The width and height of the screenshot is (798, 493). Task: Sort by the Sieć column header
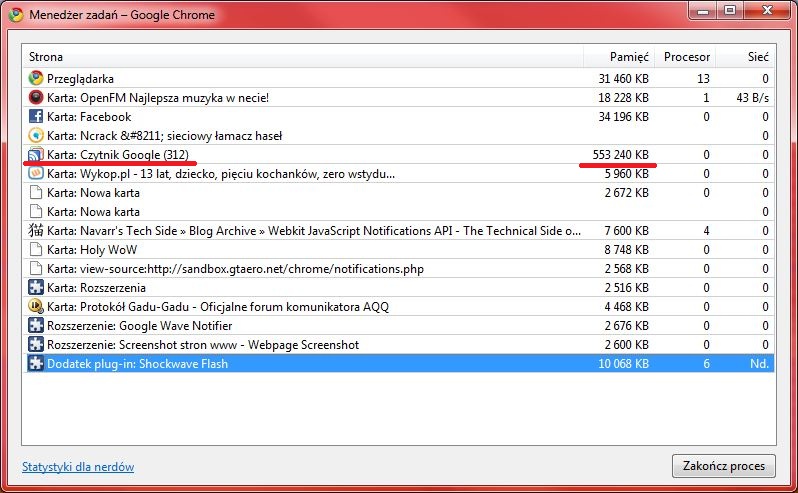coord(757,57)
